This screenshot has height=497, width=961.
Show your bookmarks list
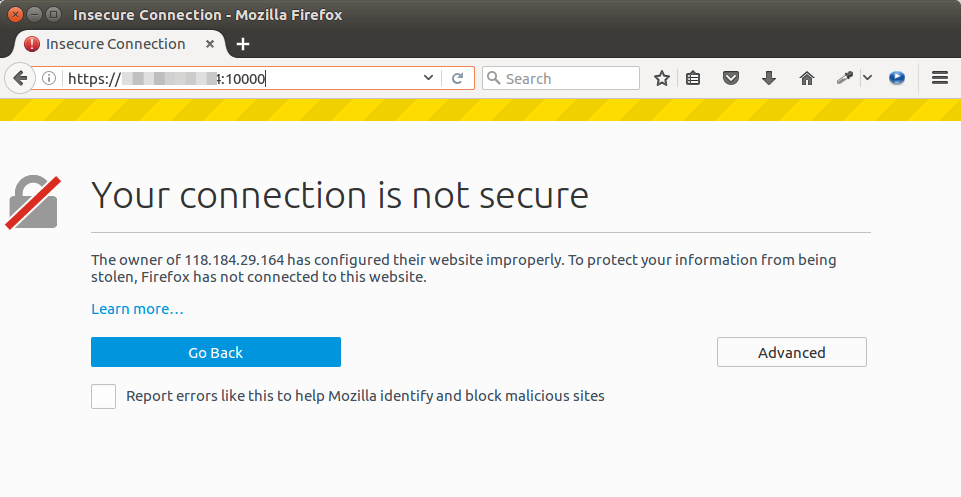click(693, 78)
